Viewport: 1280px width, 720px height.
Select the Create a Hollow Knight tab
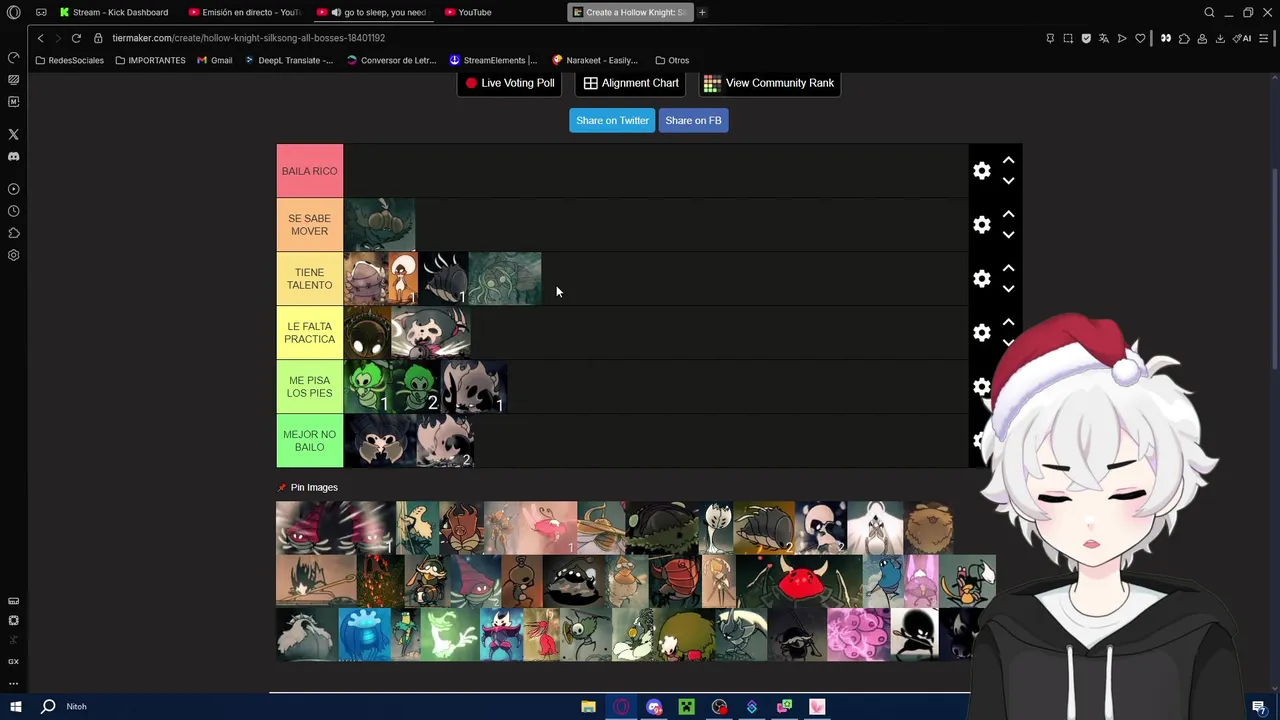click(x=630, y=12)
